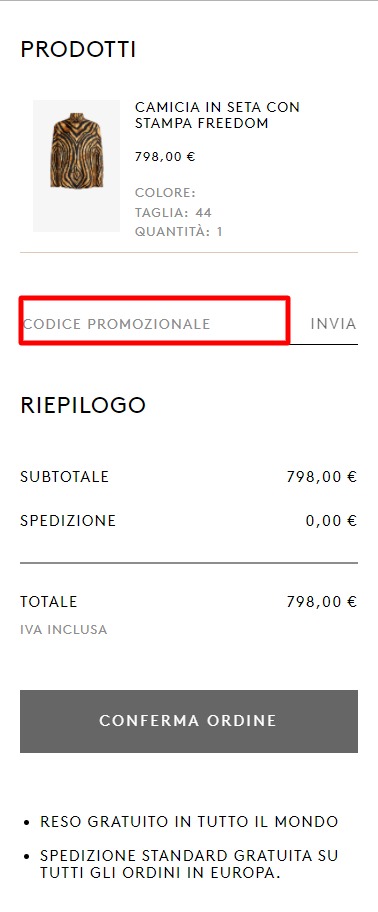This screenshot has height=912, width=378.
Task: Select the Spedizione standard gratuita note
Action: [x=189, y=864]
